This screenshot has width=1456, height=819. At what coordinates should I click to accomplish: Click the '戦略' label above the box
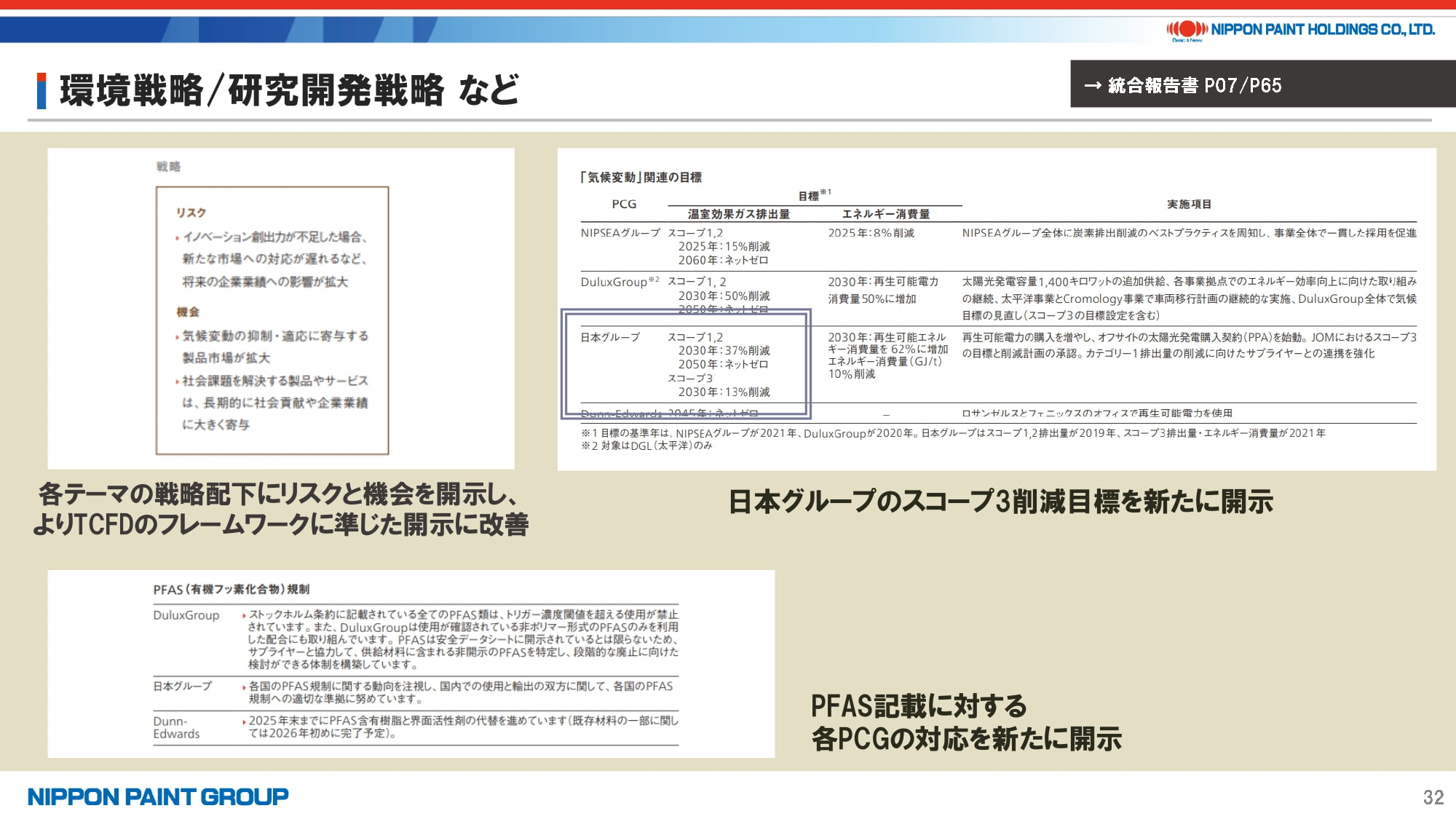pos(168,167)
